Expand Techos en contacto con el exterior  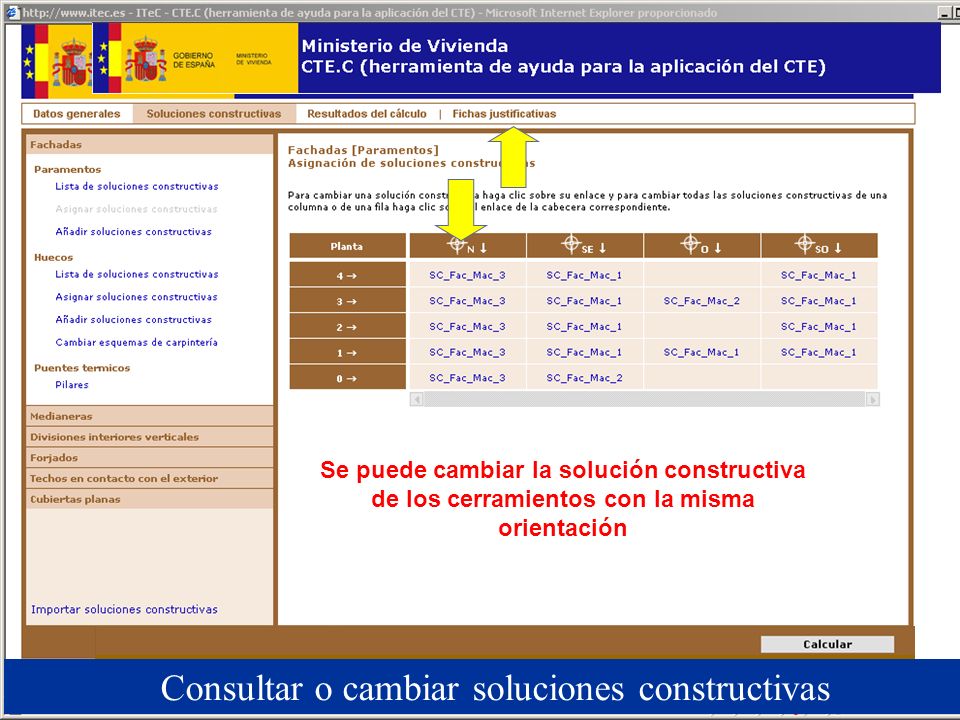point(149,479)
